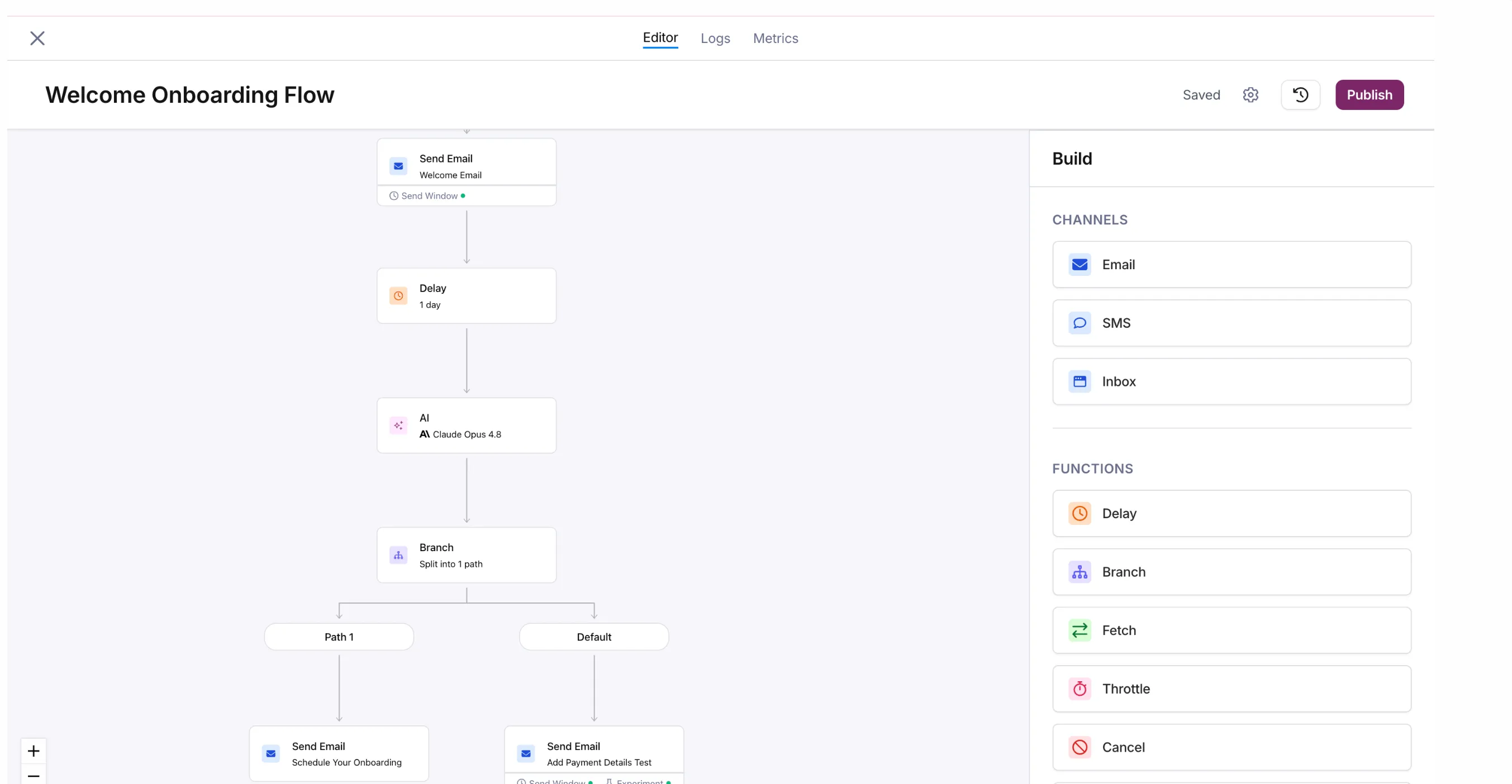
Task: Click the Welcome Onboarding Flow title
Action: (189, 95)
